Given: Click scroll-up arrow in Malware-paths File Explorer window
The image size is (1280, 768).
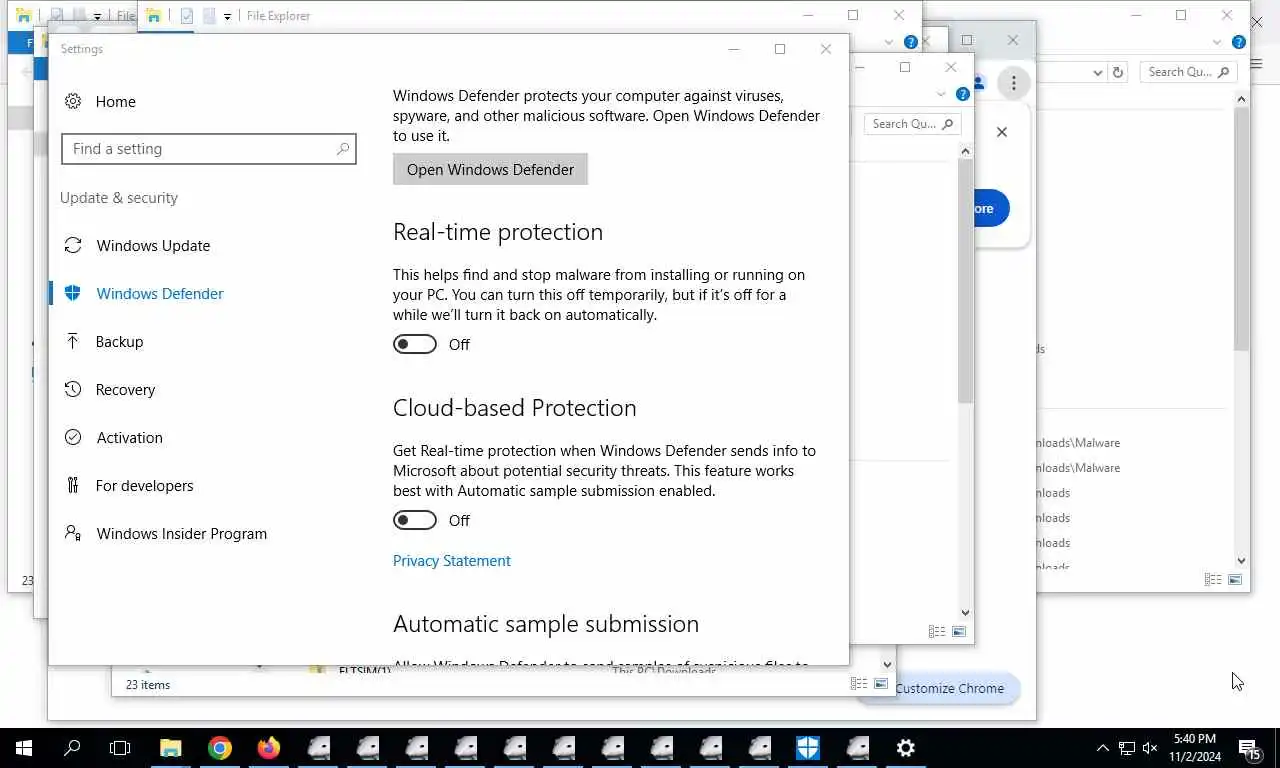Looking at the screenshot, I should (x=1241, y=99).
